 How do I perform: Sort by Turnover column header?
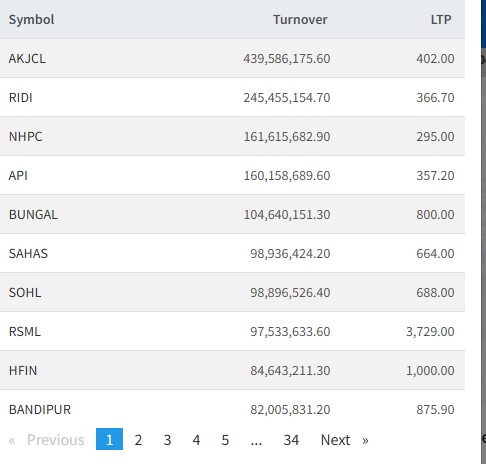click(300, 20)
